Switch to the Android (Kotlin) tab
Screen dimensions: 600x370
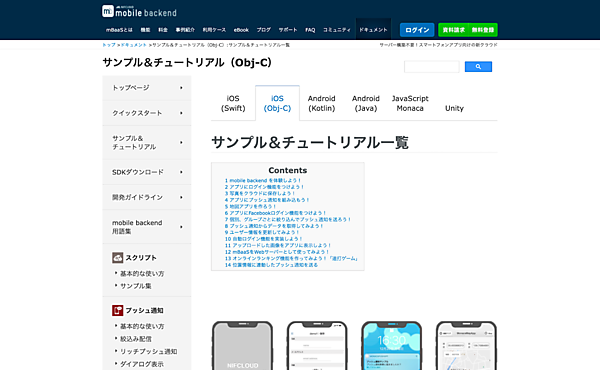tap(321, 103)
